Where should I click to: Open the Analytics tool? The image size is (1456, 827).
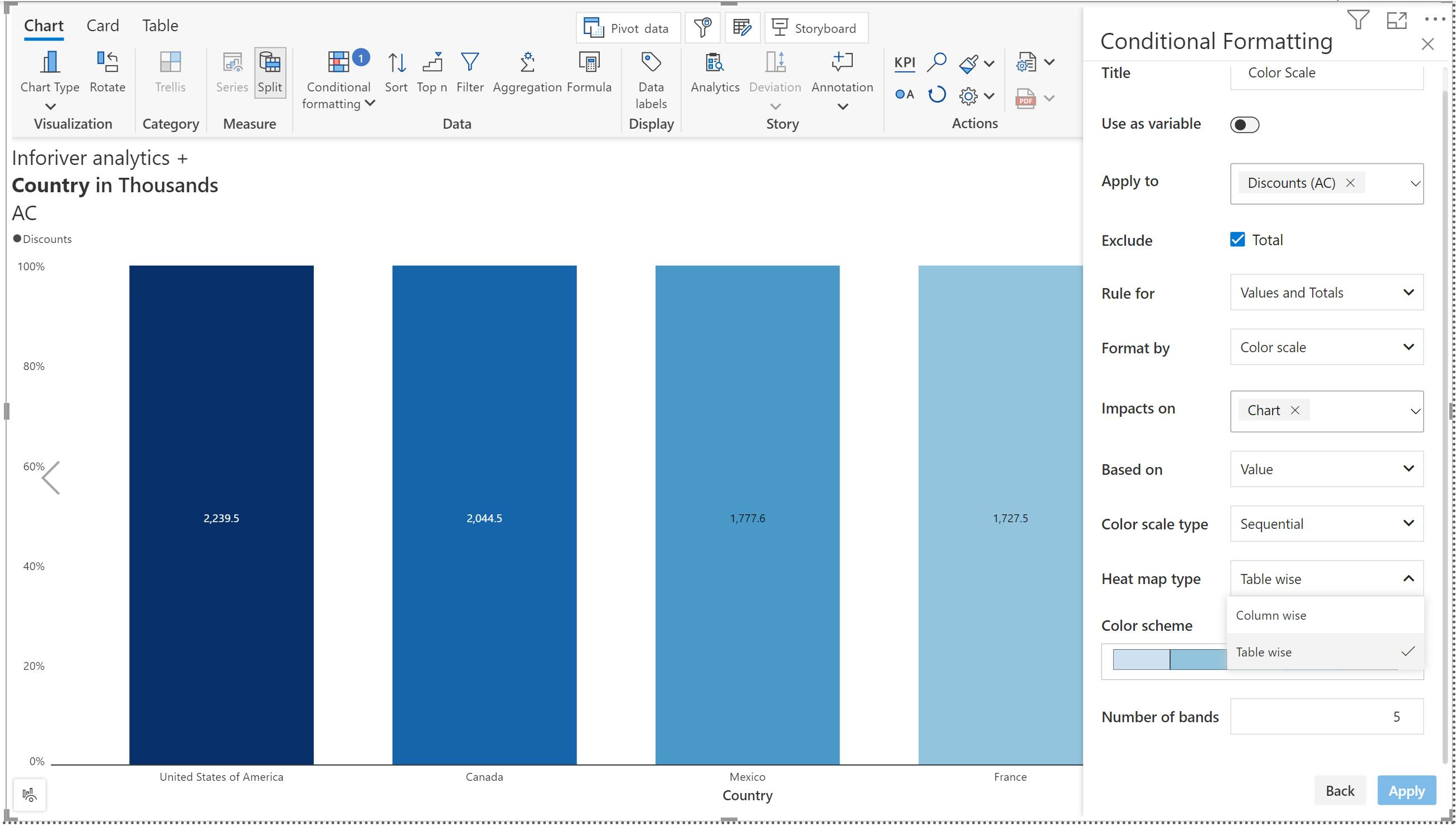click(x=714, y=62)
